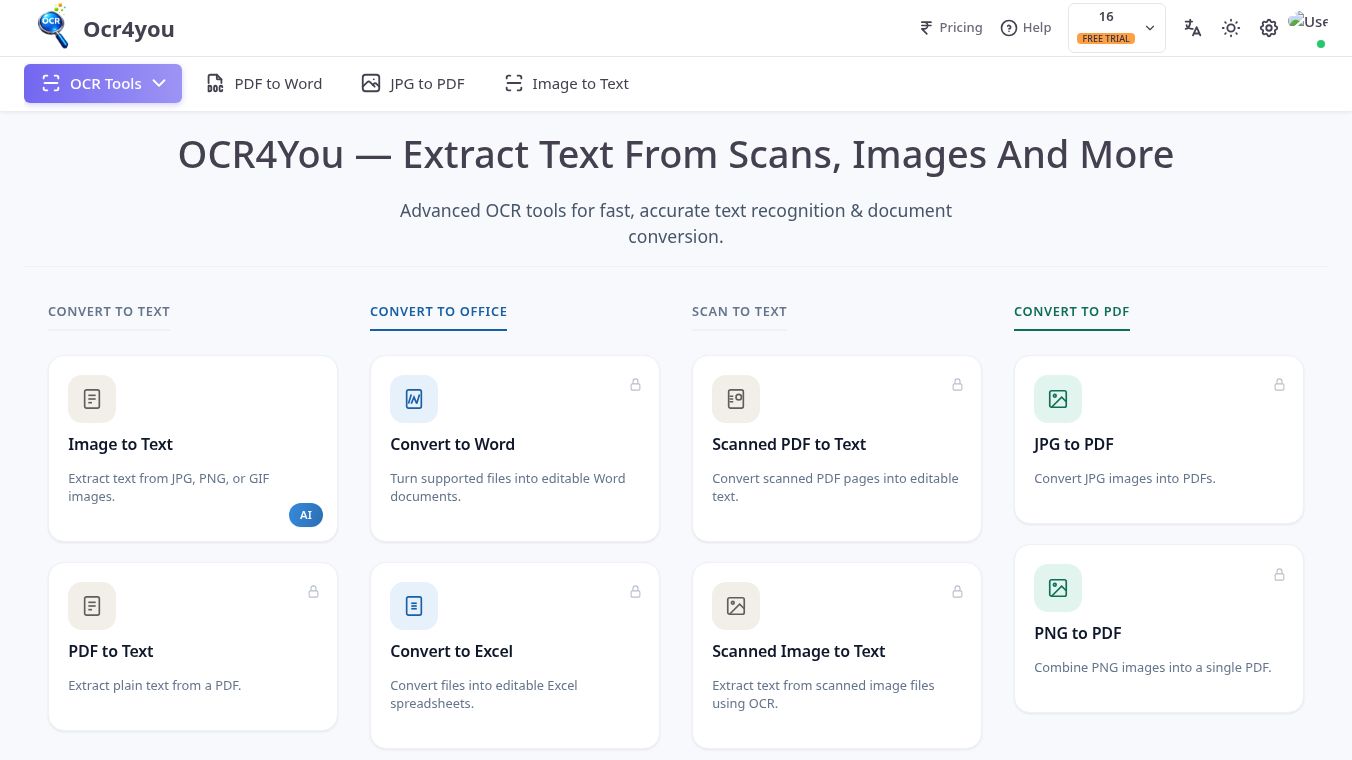Click the PNG to PDF image icon

coord(1058,588)
